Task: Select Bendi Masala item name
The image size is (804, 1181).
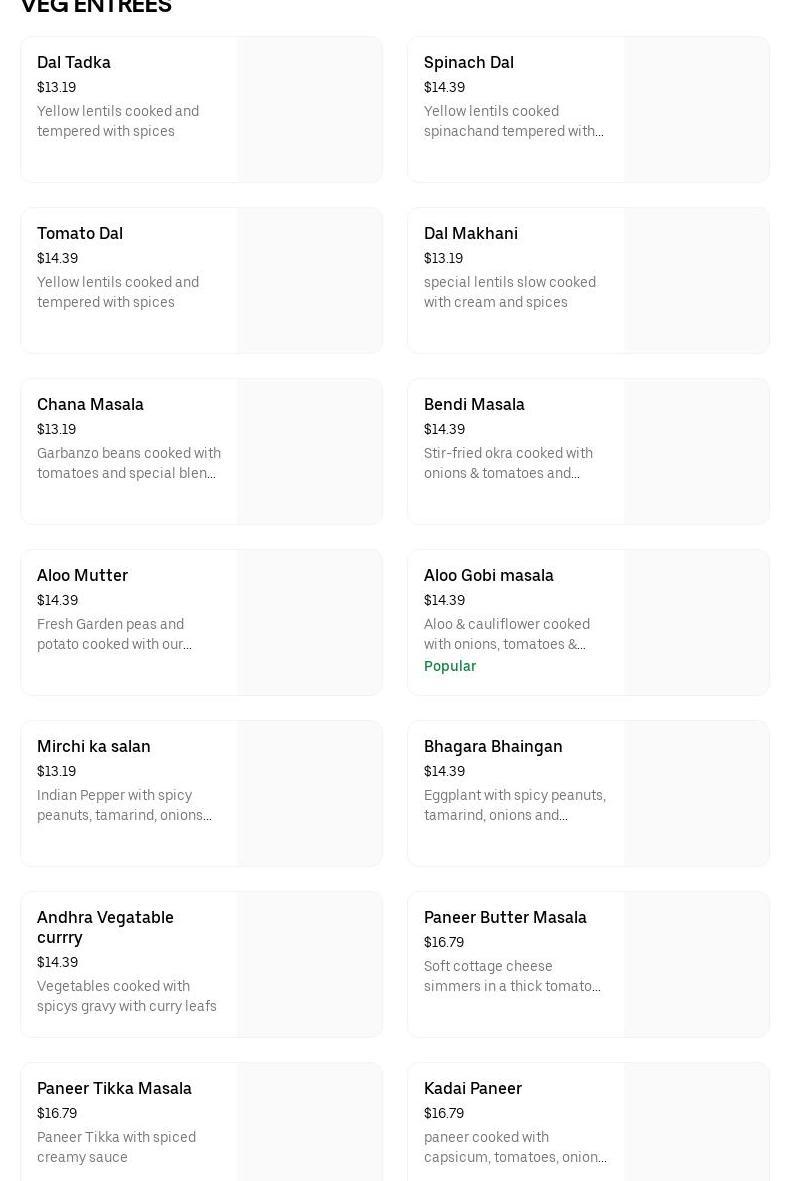Action: point(474,404)
